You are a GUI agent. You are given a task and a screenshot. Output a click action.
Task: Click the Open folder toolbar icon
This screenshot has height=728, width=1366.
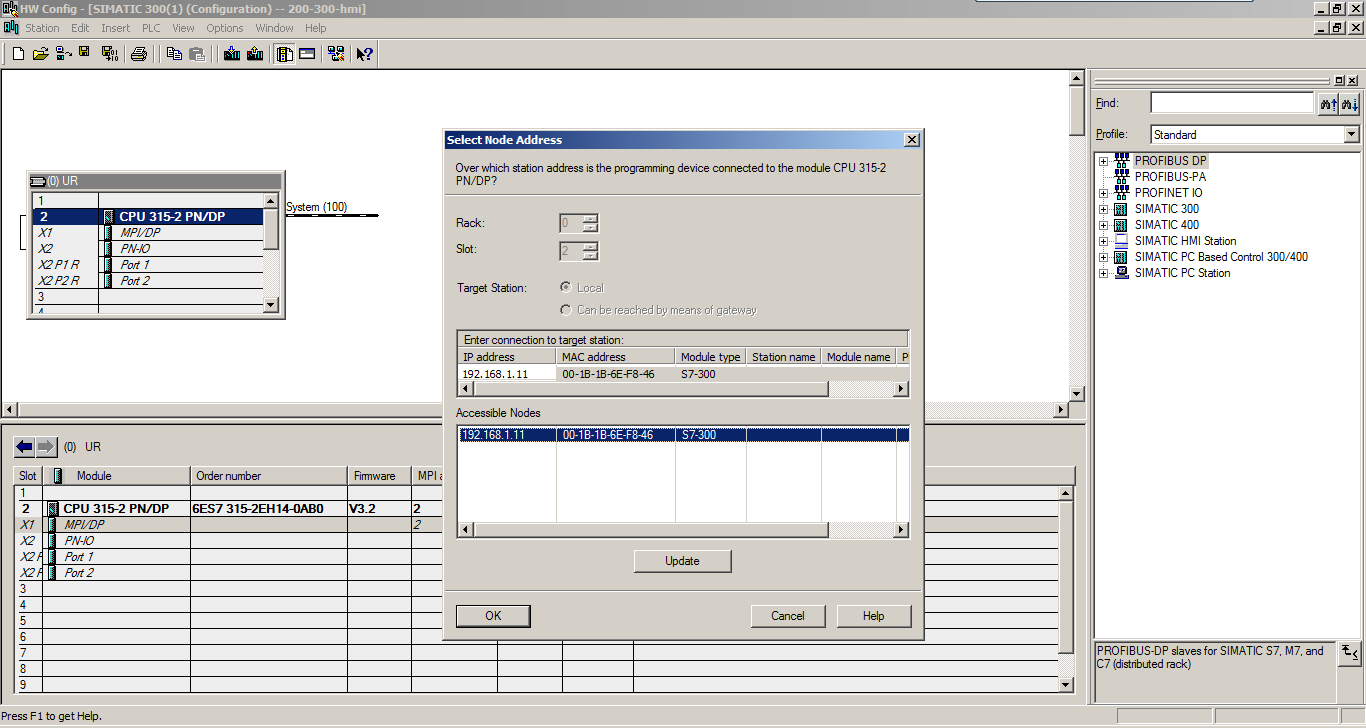(x=41, y=54)
